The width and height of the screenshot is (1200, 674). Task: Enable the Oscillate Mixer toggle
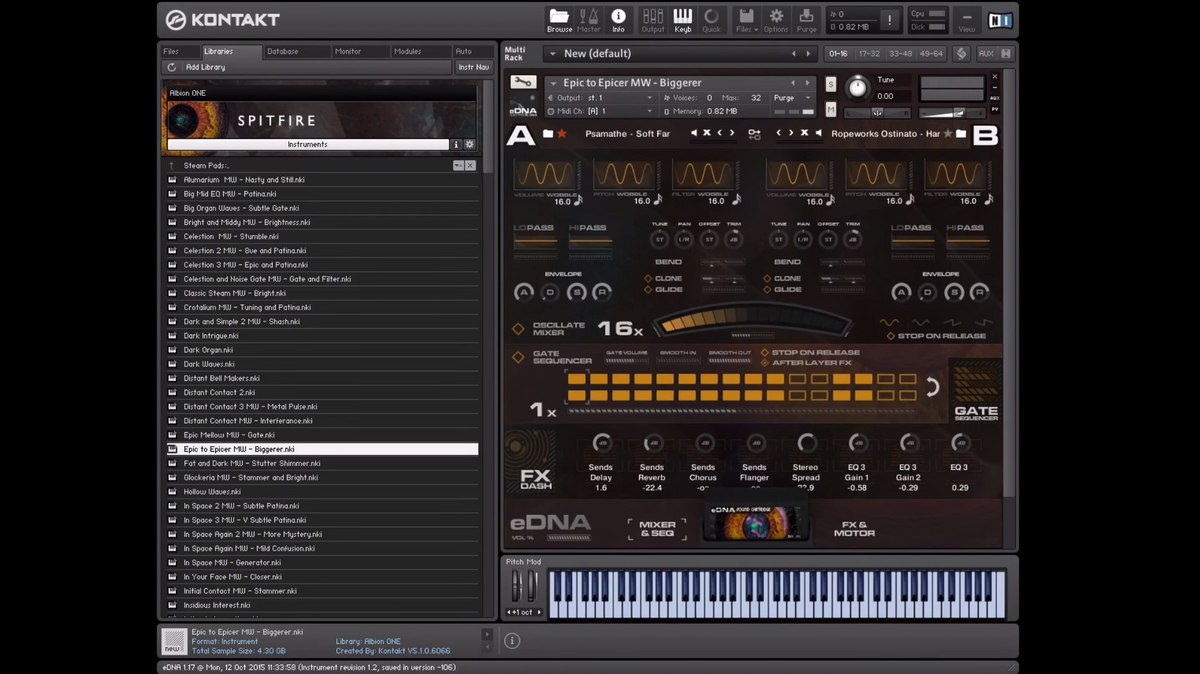coord(518,328)
